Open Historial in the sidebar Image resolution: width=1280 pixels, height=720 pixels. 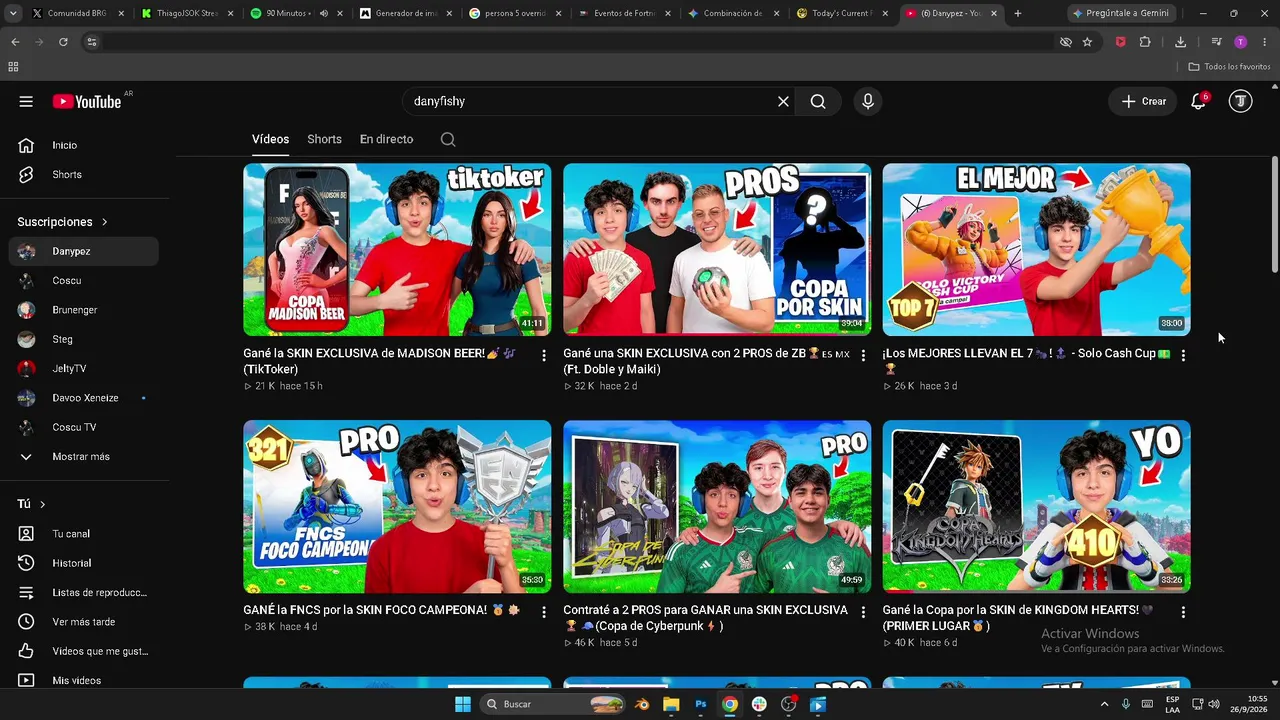[x=72, y=563]
